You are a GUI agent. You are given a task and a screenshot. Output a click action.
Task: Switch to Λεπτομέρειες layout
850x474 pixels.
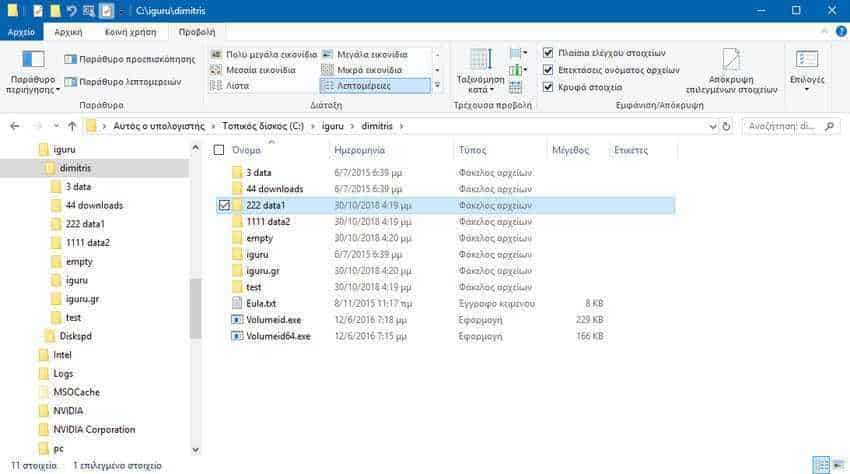point(375,86)
